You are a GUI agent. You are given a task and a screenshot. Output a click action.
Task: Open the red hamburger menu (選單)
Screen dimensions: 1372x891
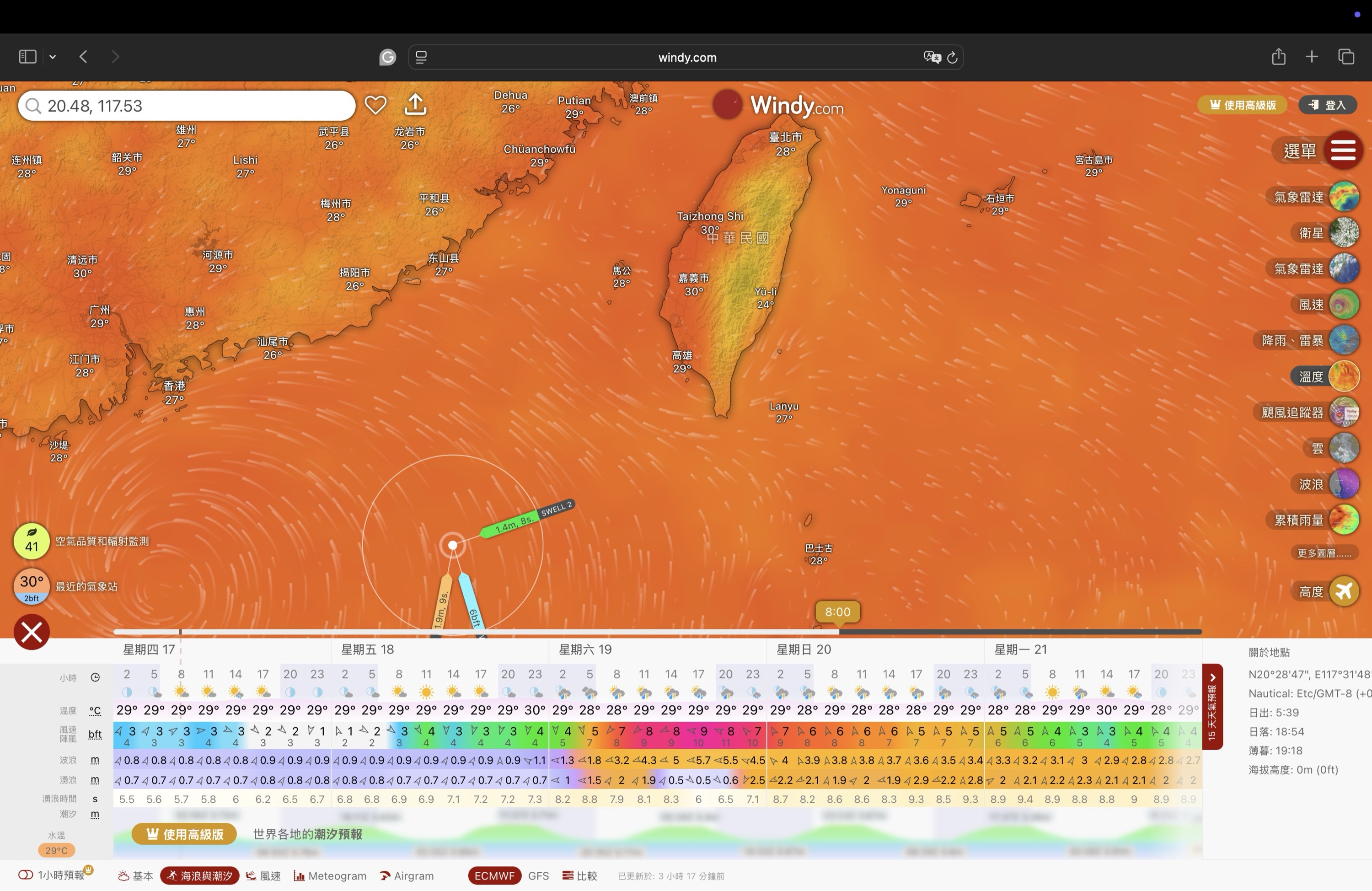(x=1343, y=150)
